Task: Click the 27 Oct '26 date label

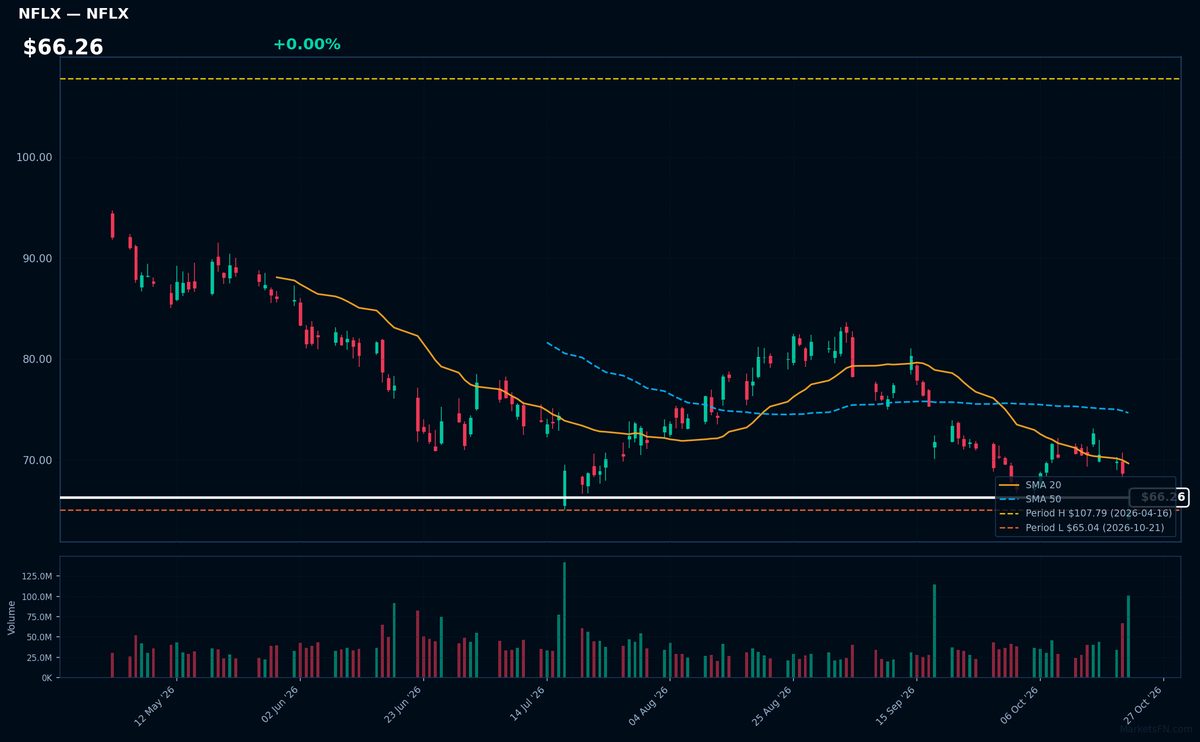Action: (x=1143, y=705)
